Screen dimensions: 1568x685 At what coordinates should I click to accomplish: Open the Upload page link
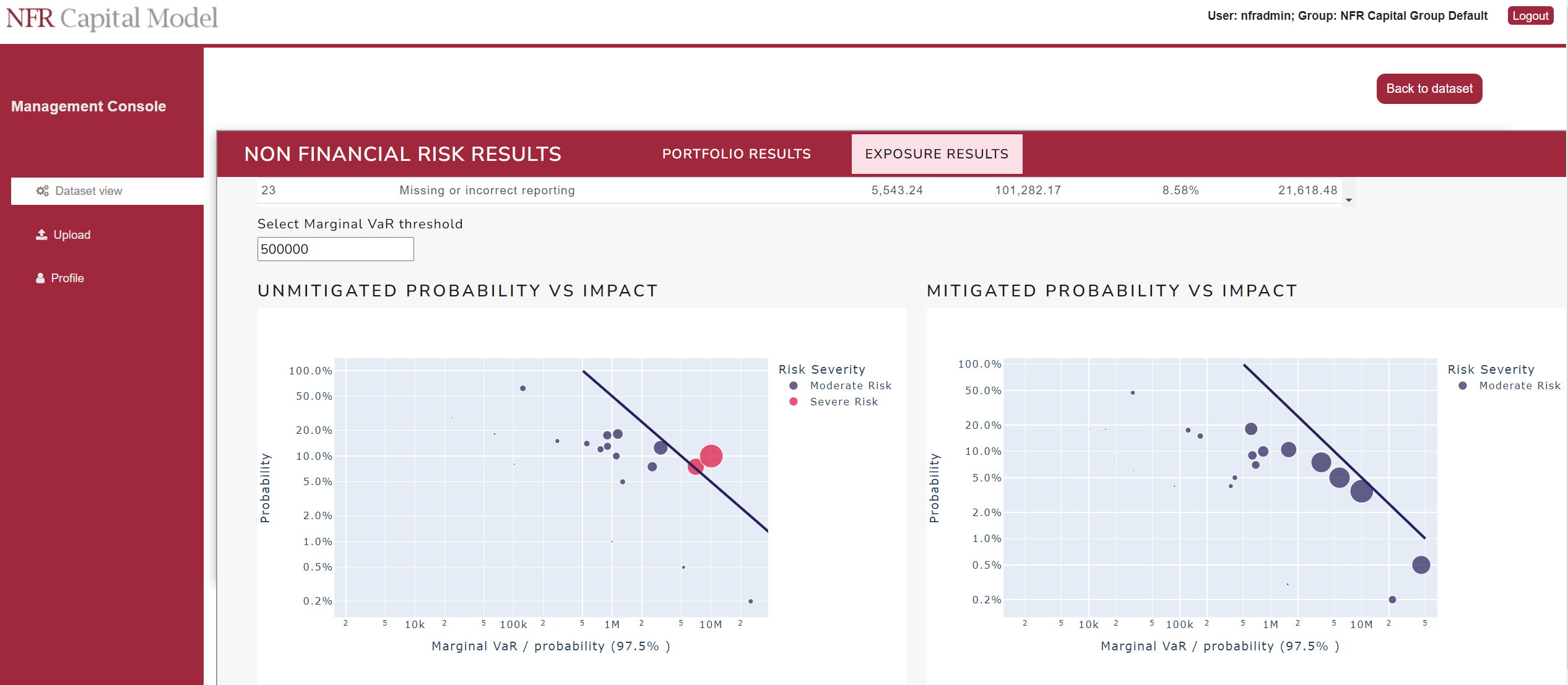pos(71,235)
